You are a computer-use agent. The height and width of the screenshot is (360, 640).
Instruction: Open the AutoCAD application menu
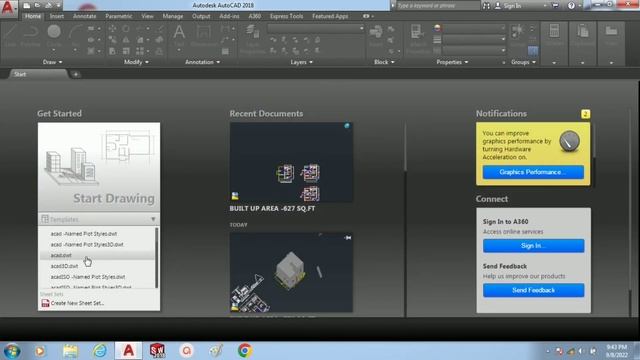[8, 8]
